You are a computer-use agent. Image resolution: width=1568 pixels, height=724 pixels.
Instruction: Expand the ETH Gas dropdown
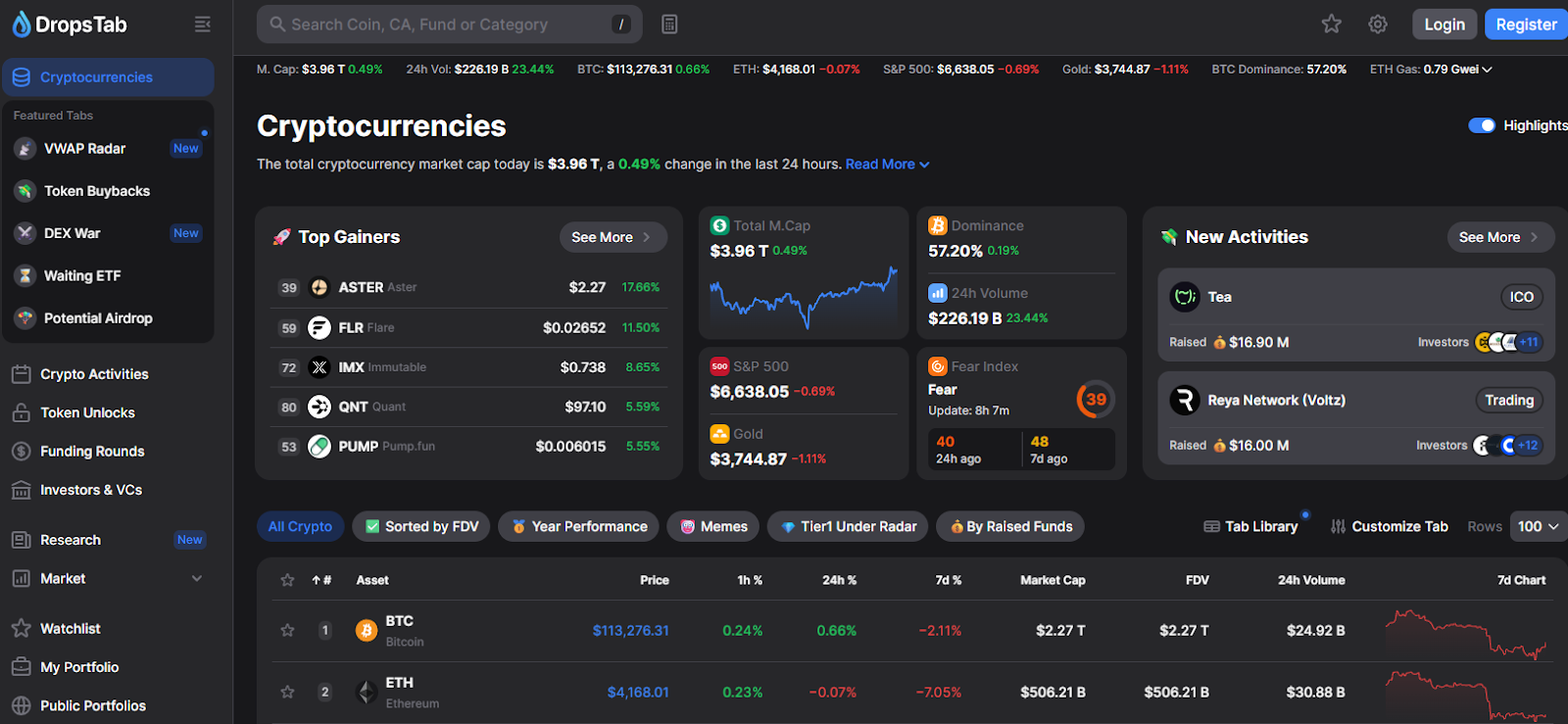(1431, 70)
